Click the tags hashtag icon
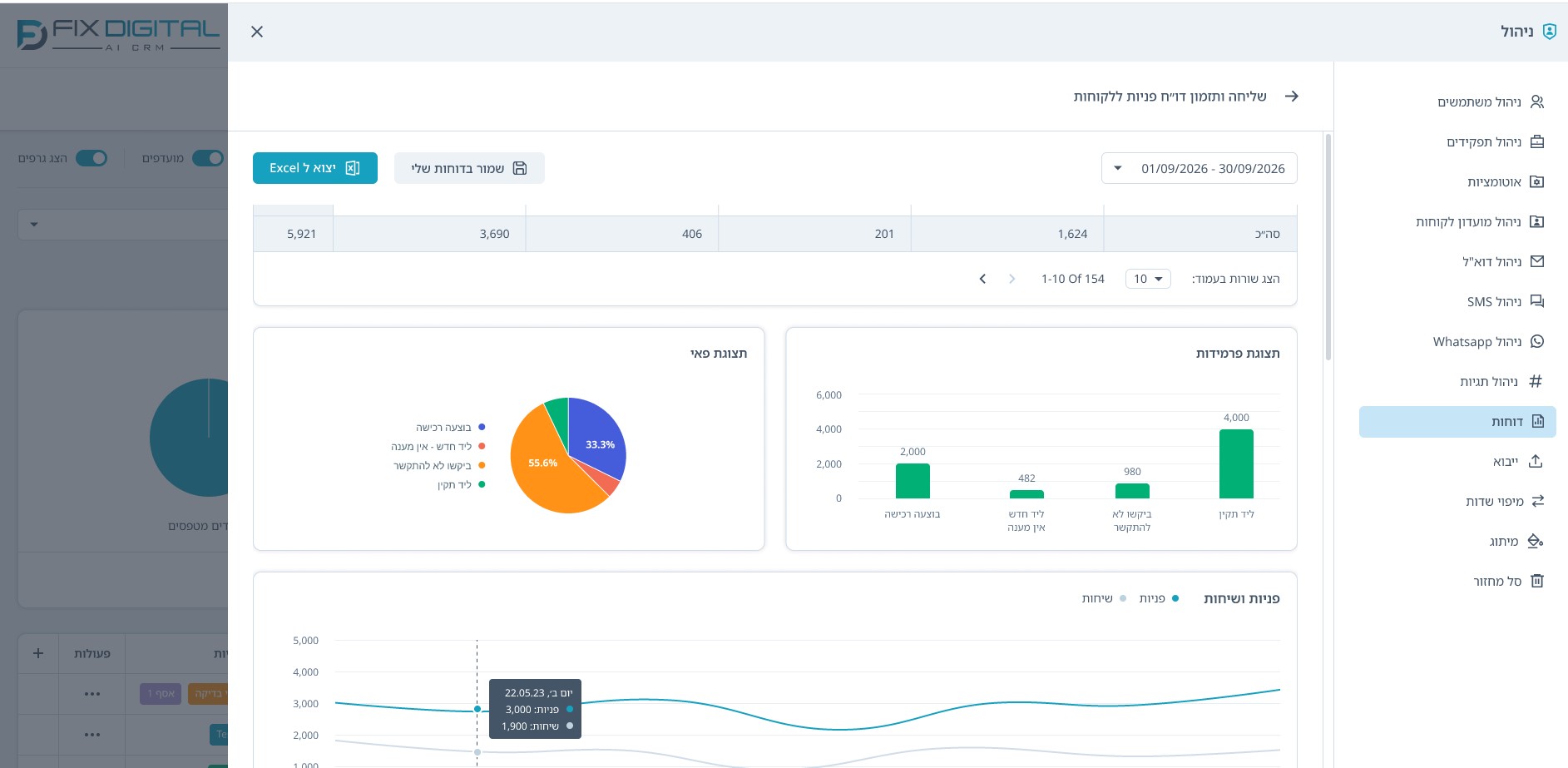1568x768 pixels. click(1536, 381)
